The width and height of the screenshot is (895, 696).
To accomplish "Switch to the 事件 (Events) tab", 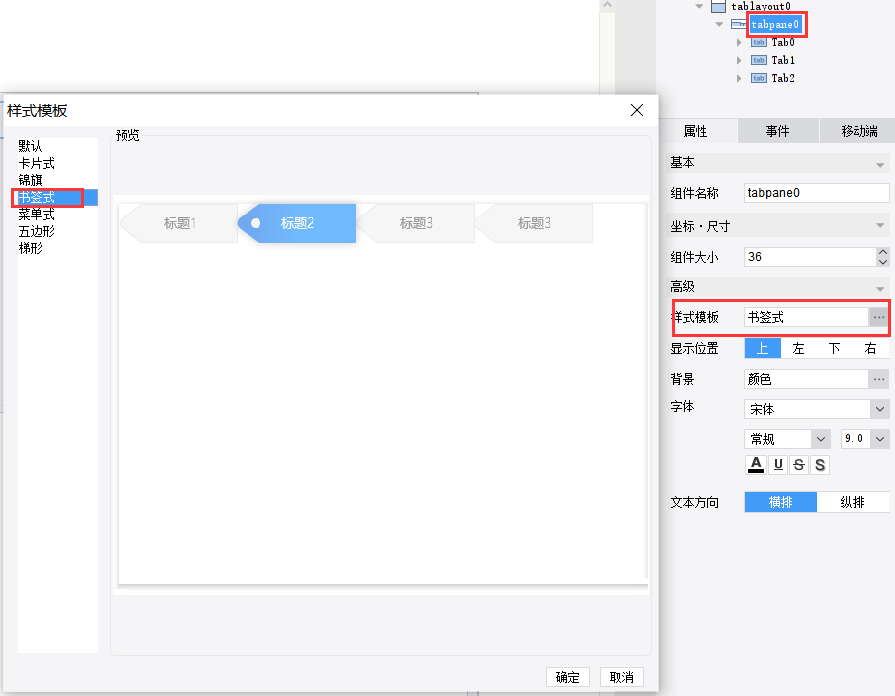I will coord(777,131).
